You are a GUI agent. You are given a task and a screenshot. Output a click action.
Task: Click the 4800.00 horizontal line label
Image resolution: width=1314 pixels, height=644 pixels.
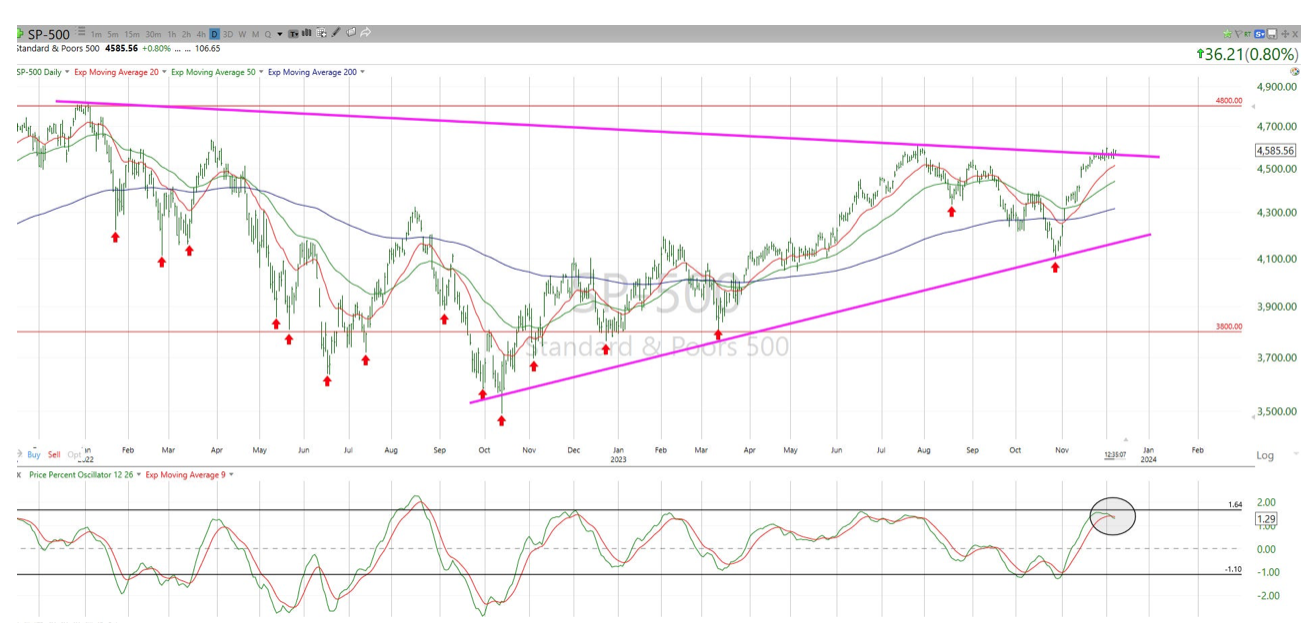(x=1229, y=101)
